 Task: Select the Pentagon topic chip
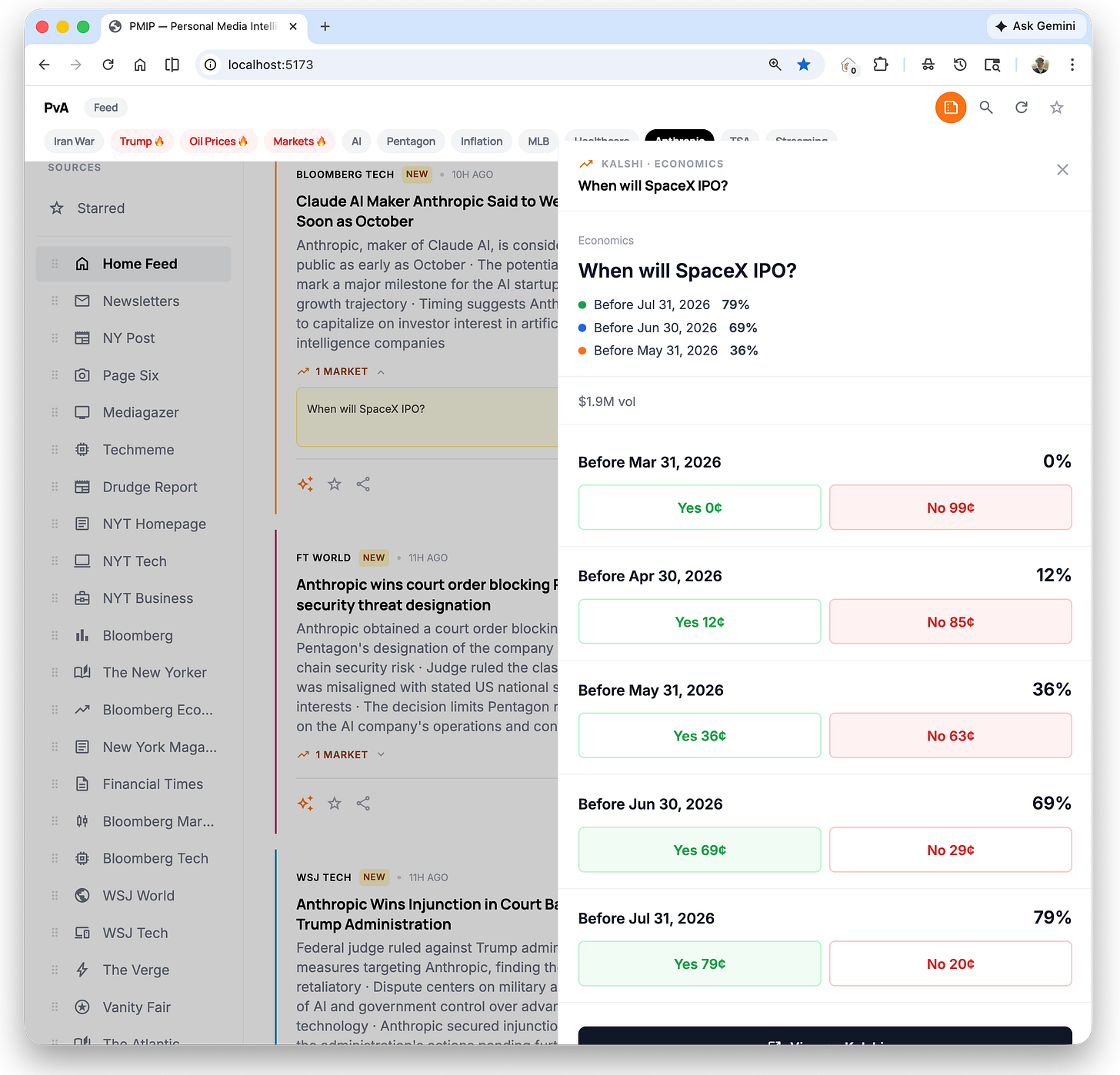pos(411,141)
